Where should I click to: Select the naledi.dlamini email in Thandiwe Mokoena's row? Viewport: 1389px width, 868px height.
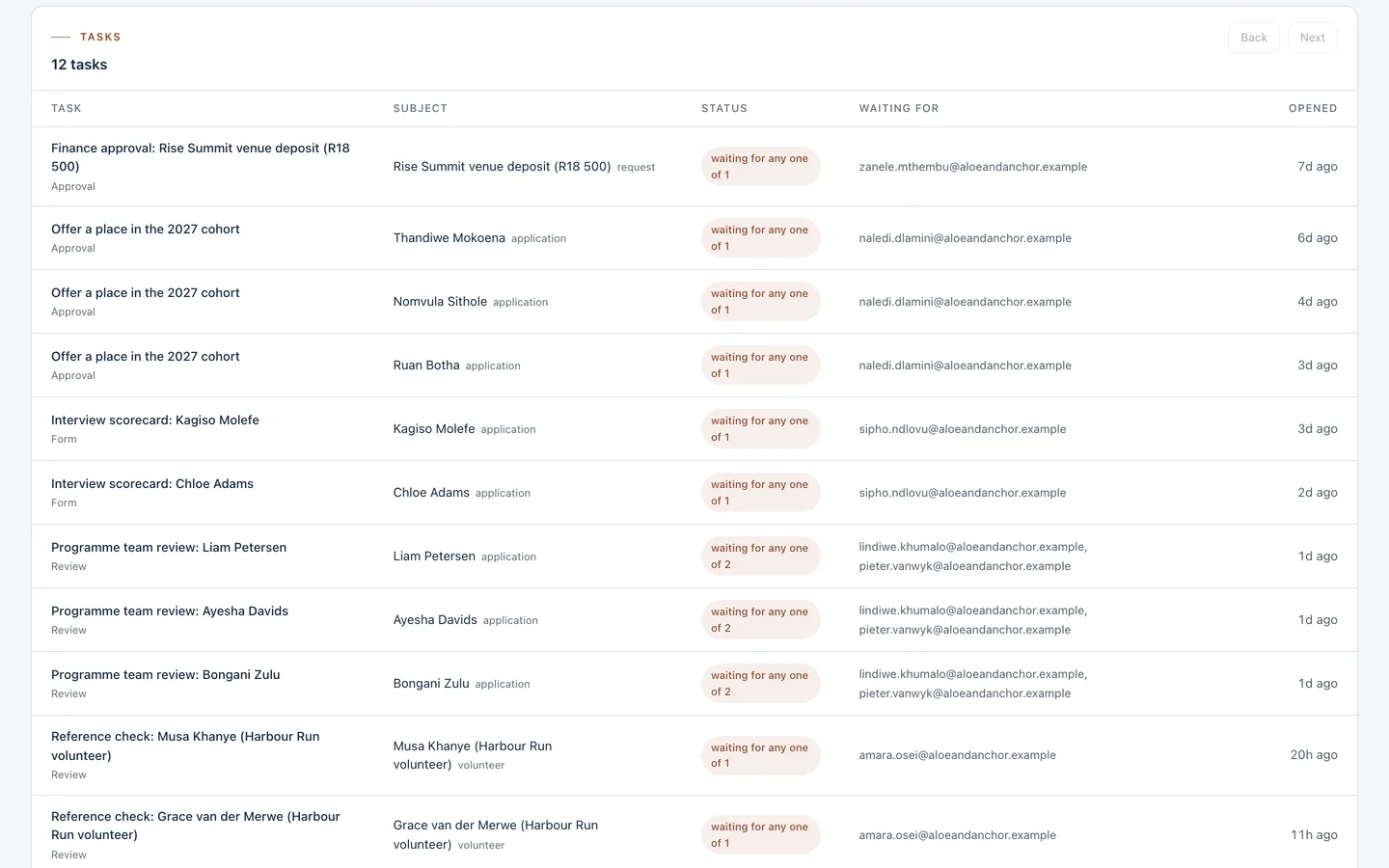[966, 238]
